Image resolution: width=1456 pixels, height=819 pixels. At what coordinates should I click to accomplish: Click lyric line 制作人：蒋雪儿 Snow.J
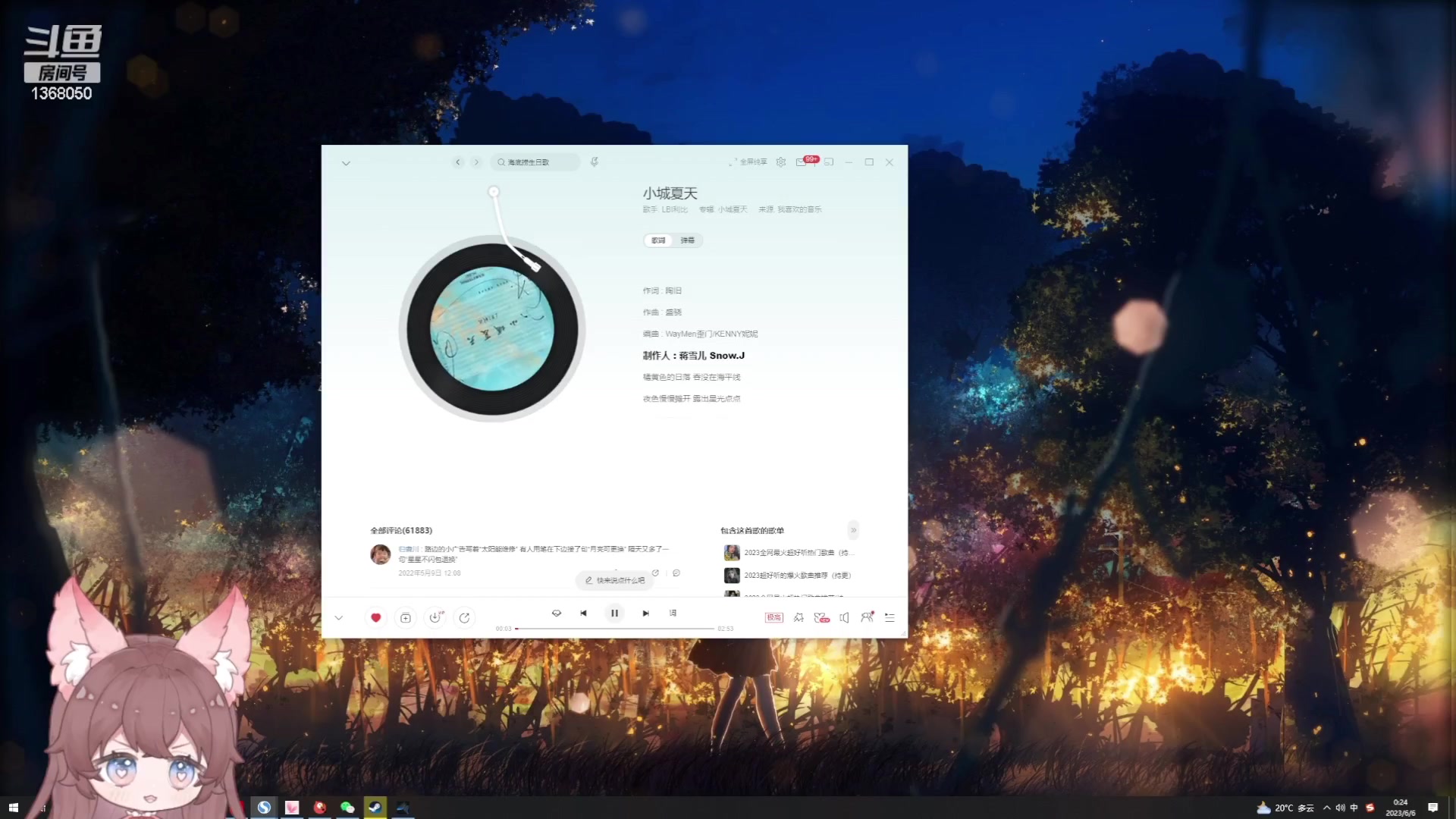point(694,356)
